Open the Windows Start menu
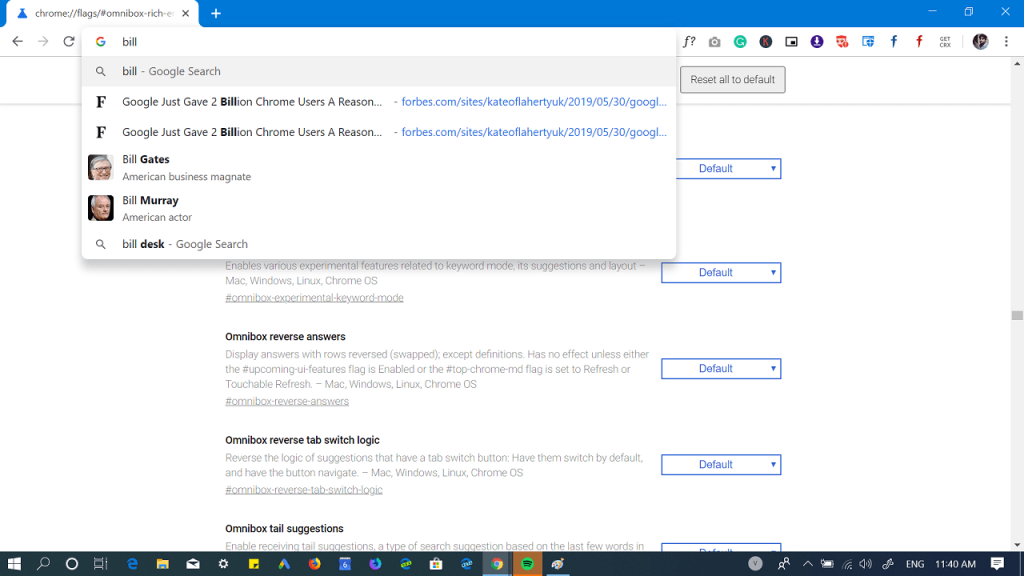1024x576 pixels. click(14, 564)
